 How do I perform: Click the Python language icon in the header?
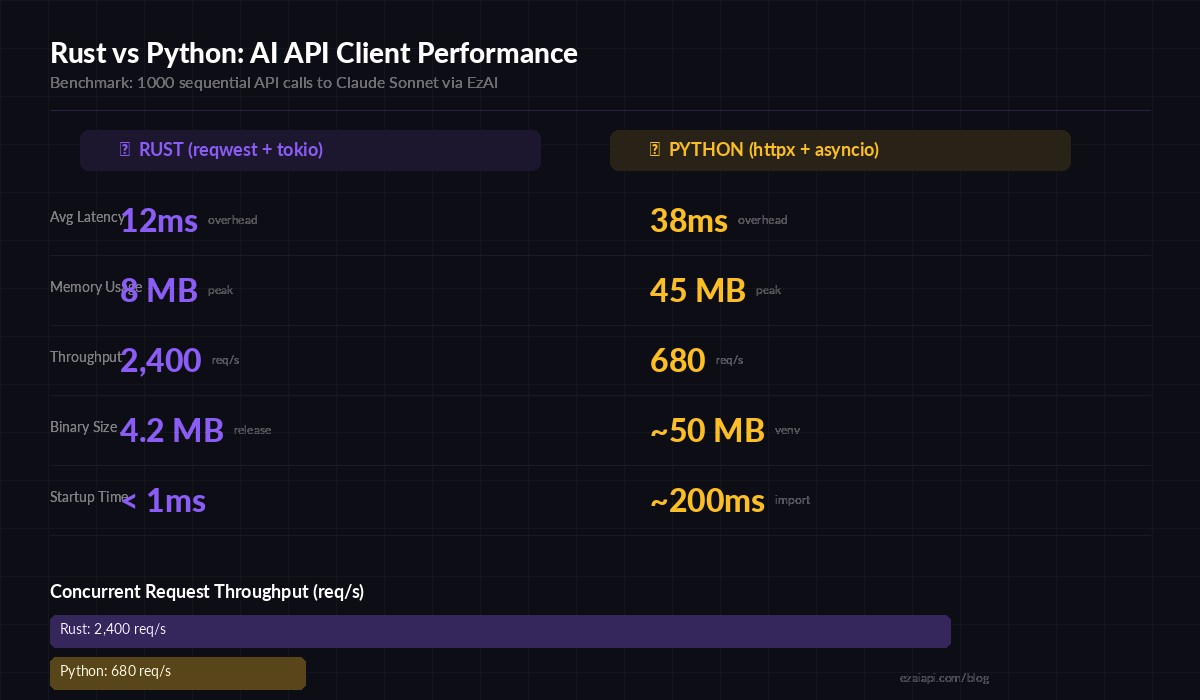(654, 149)
